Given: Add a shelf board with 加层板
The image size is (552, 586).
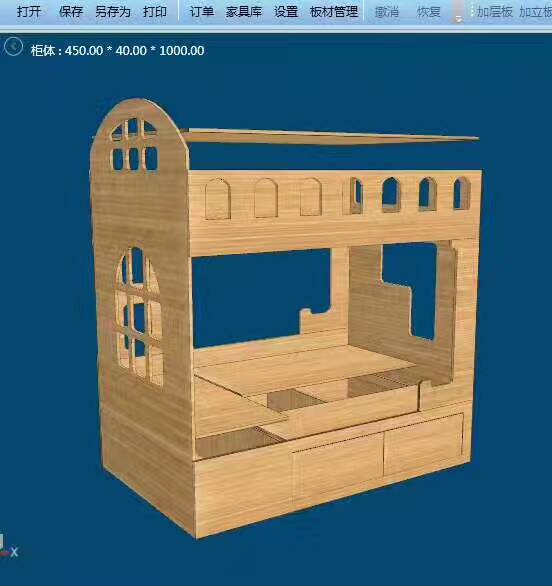Looking at the screenshot, I should coord(494,12).
